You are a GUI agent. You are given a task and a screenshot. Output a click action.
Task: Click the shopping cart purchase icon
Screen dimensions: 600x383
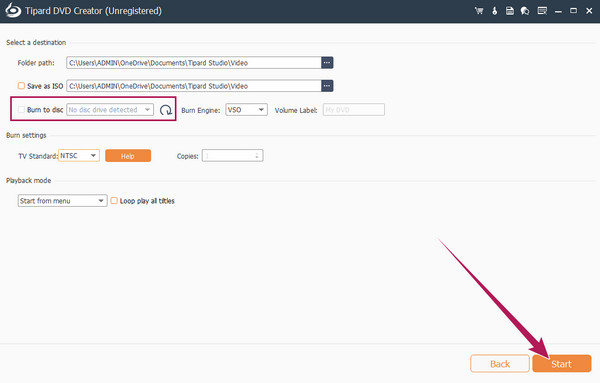pyautogui.click(x=479, y=11)
